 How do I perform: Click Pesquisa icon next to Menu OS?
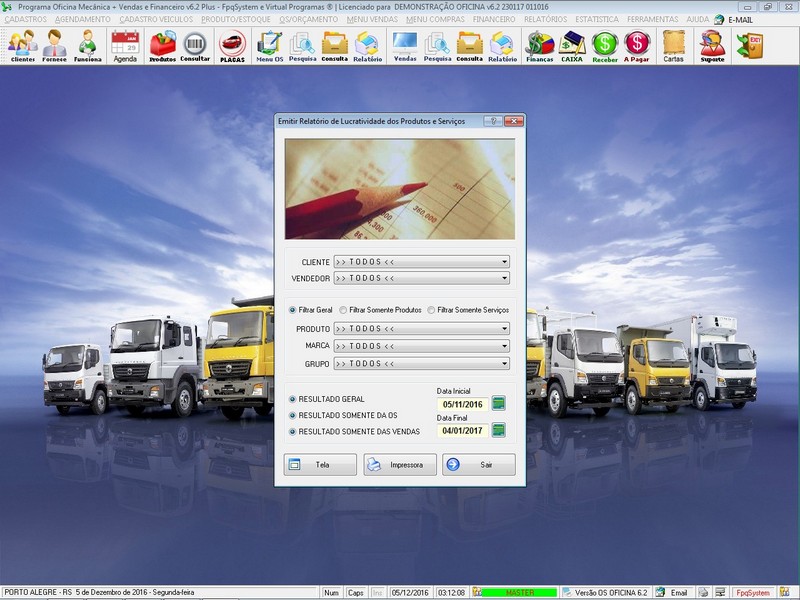pos(303,46)
